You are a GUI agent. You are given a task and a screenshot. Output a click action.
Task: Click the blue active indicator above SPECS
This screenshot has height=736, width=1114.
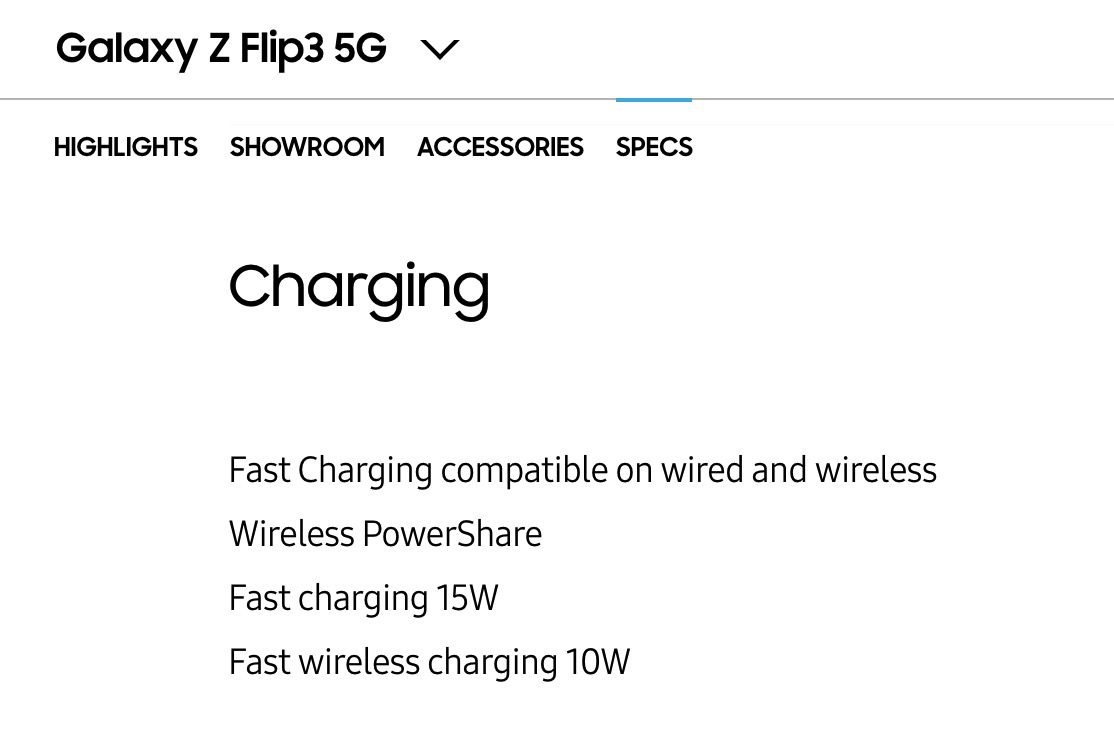pyautogui.click(x=654, y=100)
